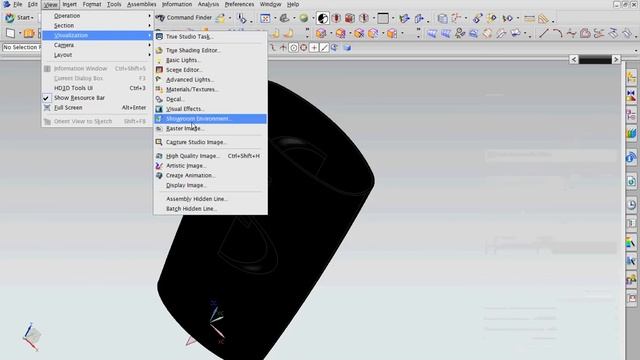
Task: Open dropdown arrow beside gray background icon
Action: pyautogui.click(x=393, y=18)
